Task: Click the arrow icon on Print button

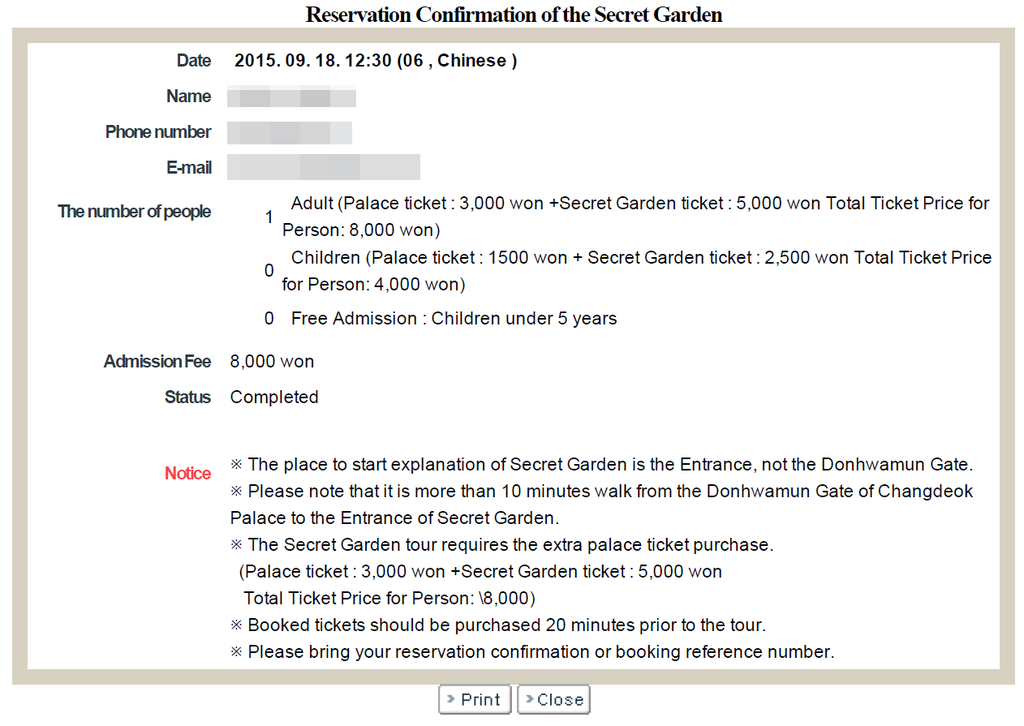Action: click(452, 699)
